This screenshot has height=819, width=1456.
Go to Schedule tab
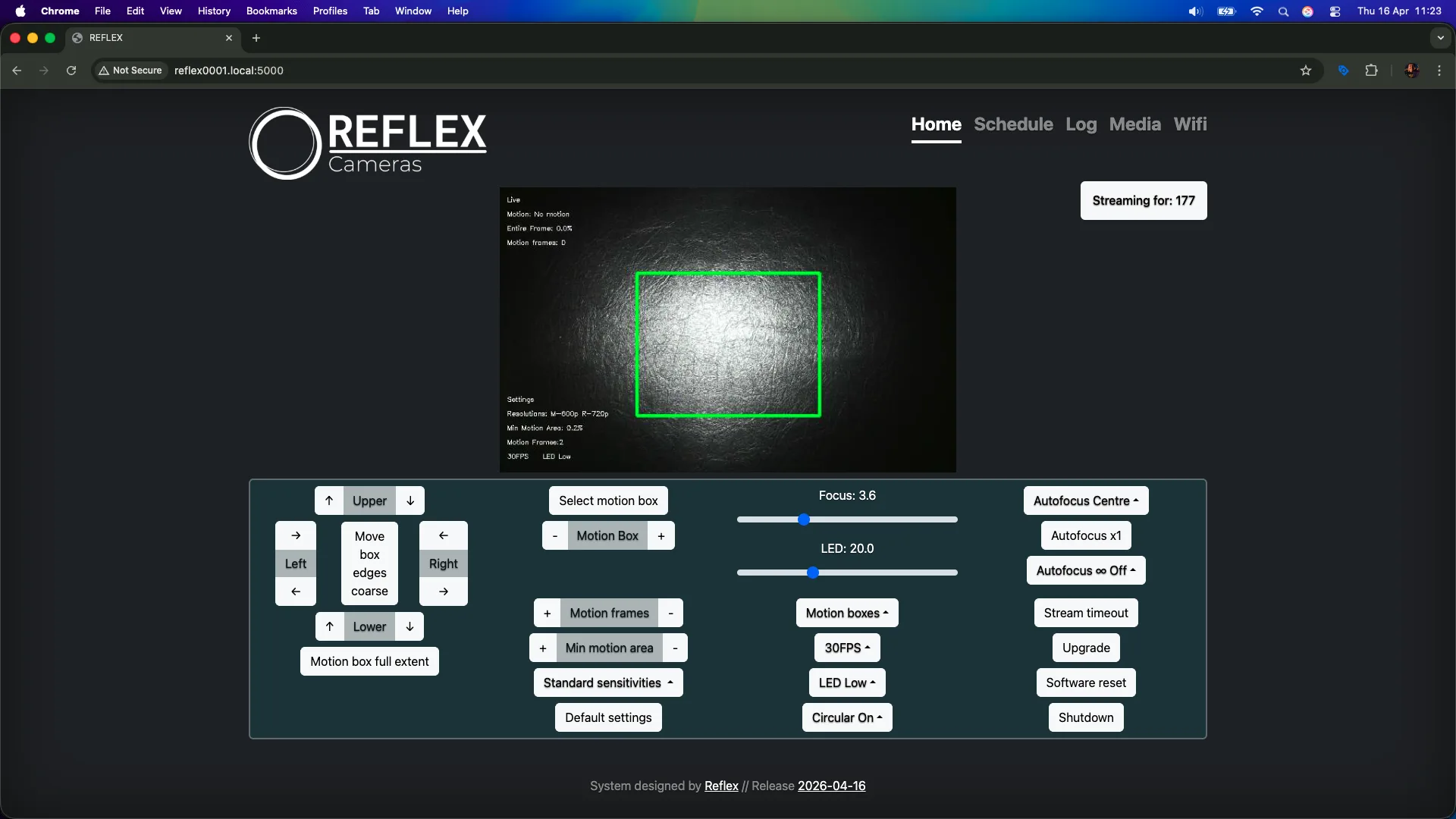1013,124
